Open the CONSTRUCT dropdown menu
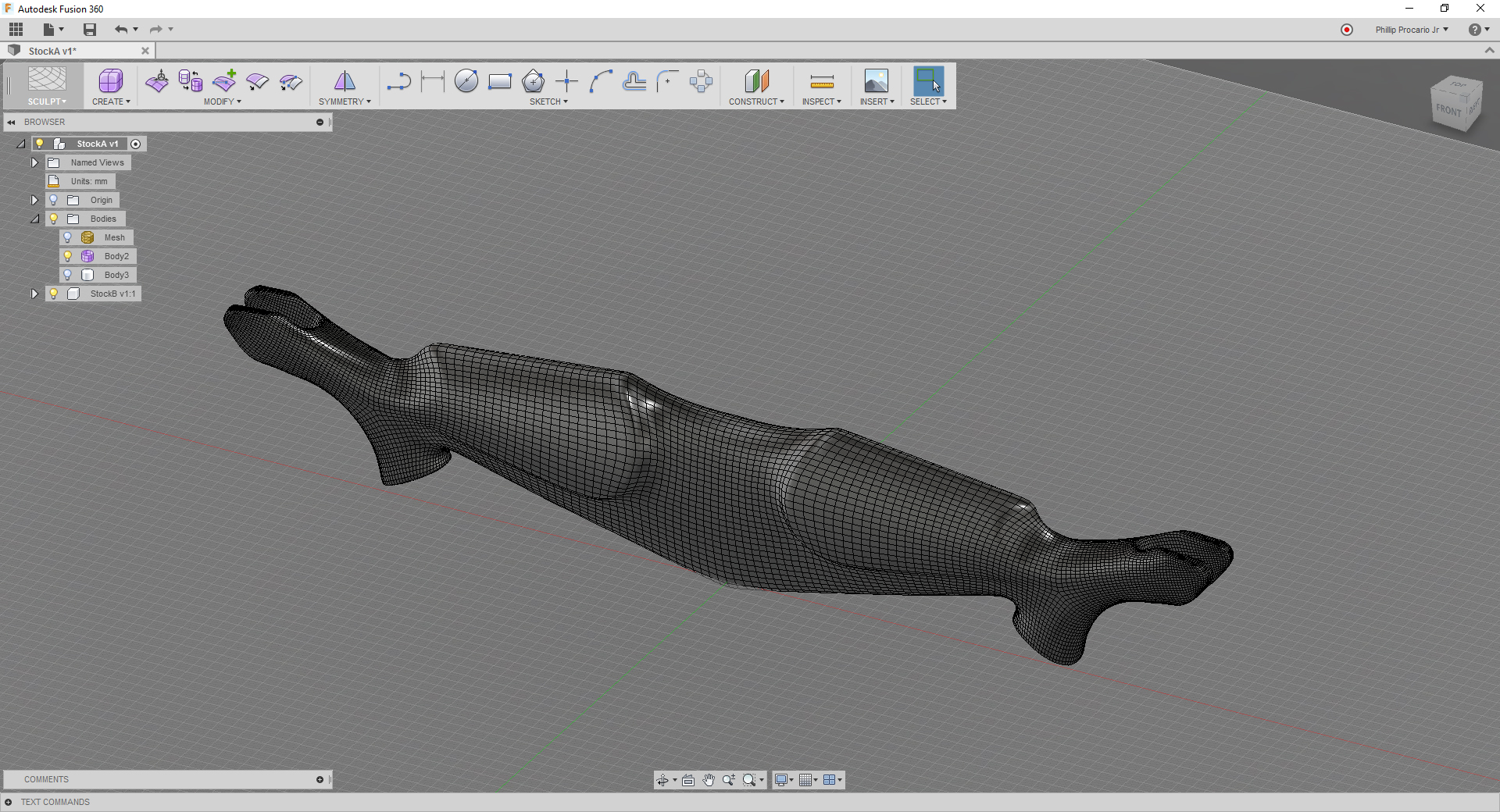Screen dimensions: 1500x812 pos(756,101)
